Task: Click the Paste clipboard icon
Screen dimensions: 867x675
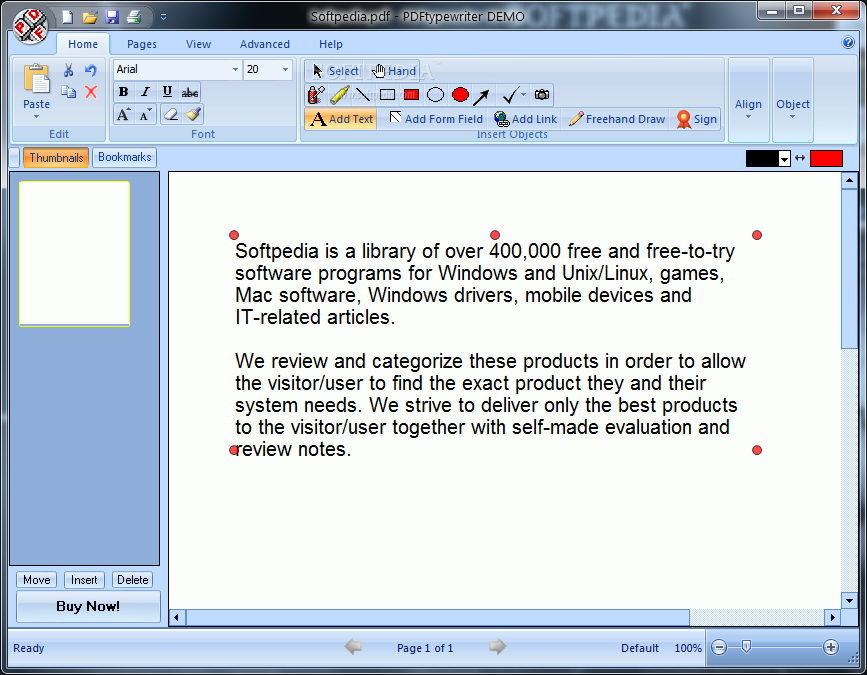Action: (x=36, y=79)
